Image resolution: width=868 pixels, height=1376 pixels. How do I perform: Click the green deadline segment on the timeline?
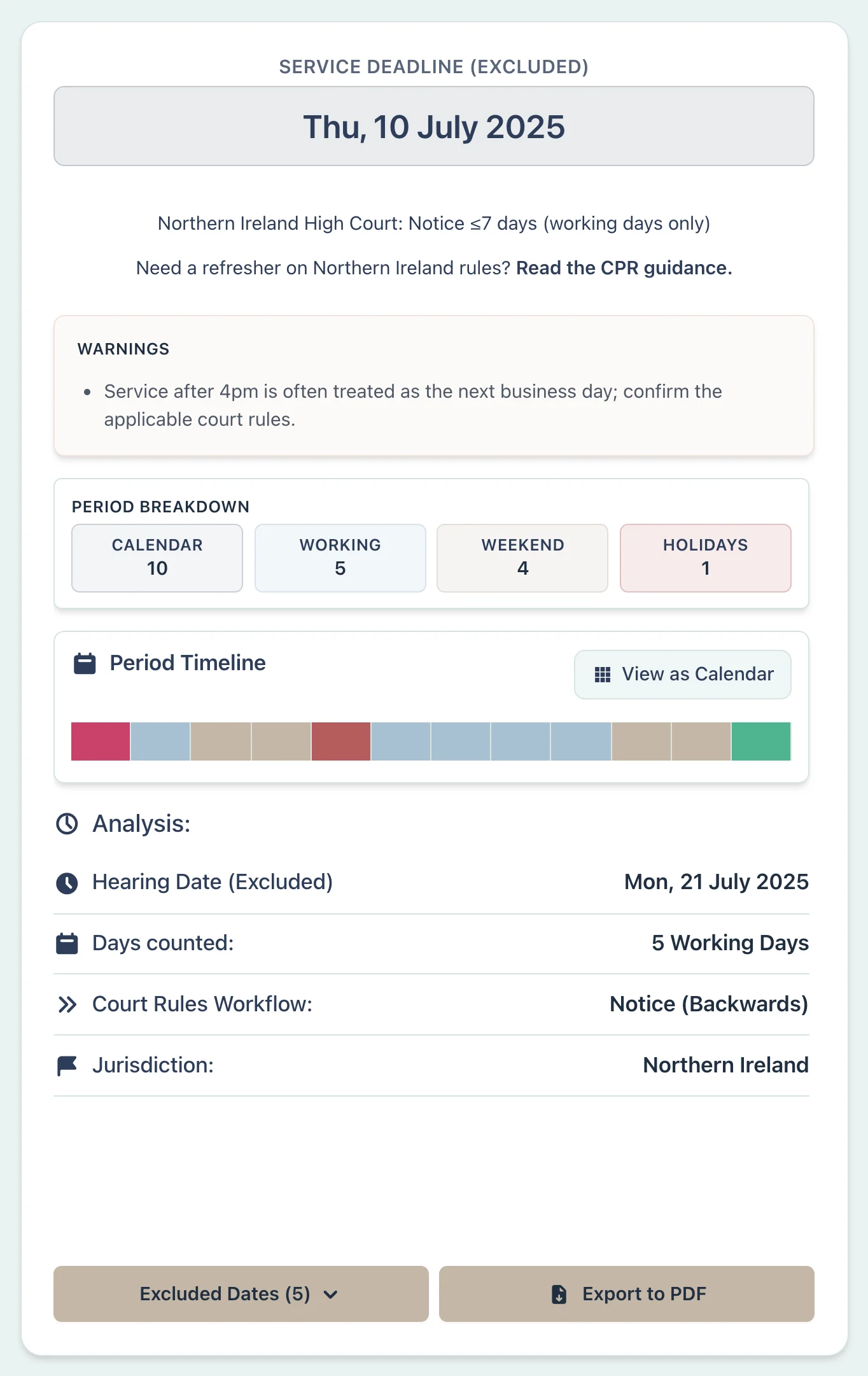pyautogui.click(x=761, y=741)
